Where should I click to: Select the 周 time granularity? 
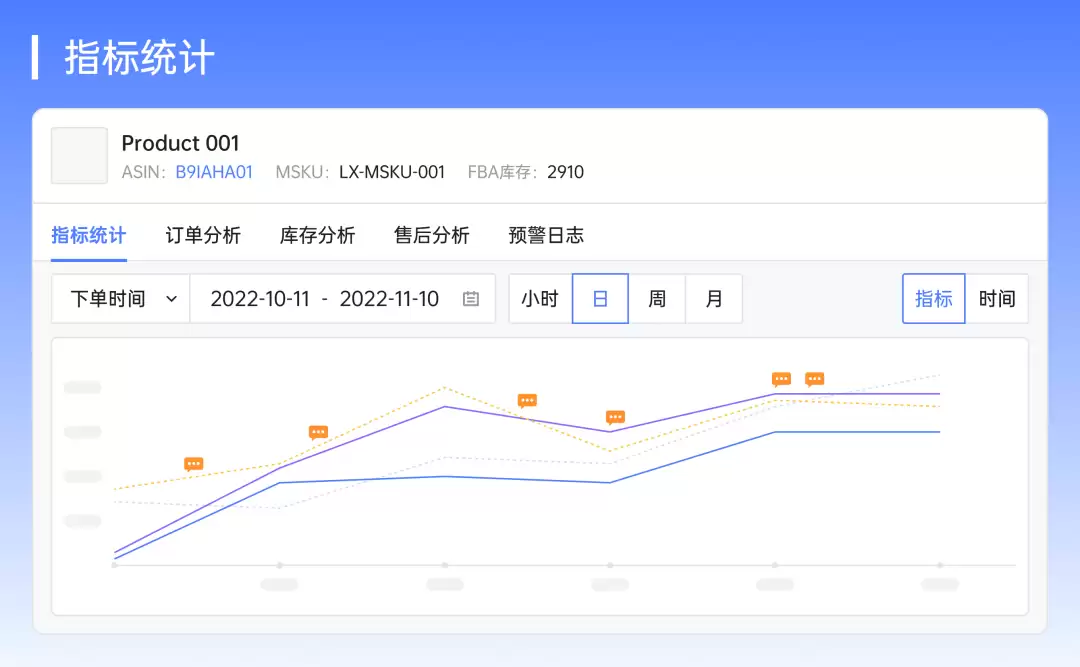[657, 299]
